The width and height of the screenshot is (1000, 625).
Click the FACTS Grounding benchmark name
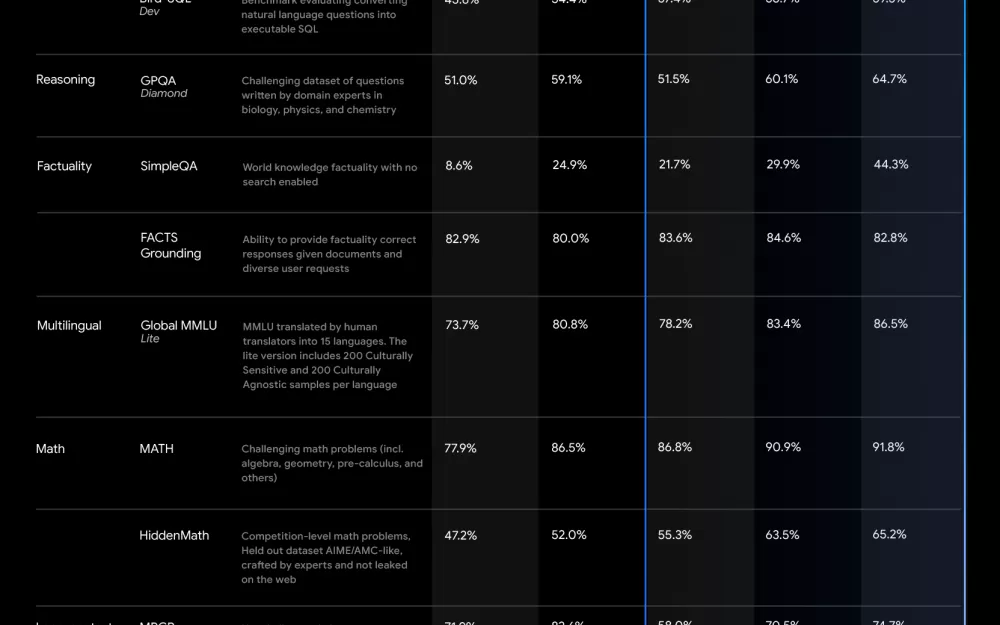coord(171,246)
